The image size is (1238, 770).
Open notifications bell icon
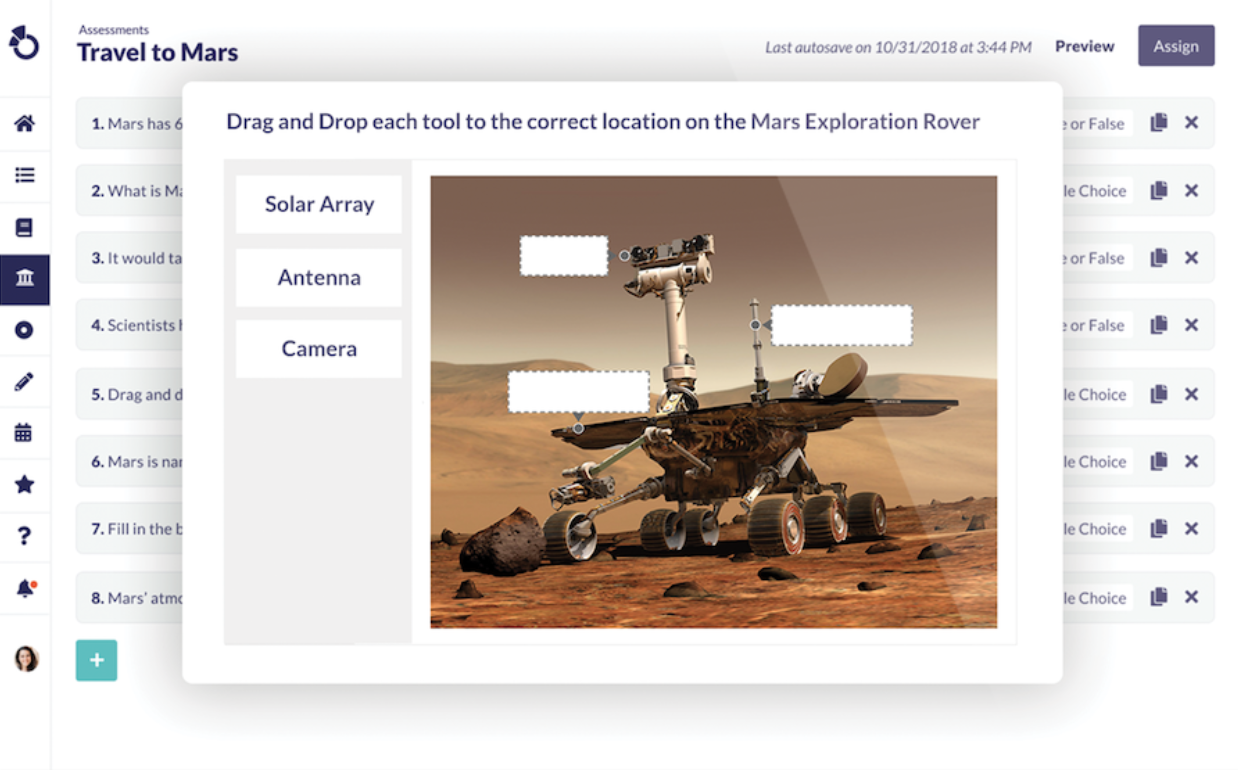[x=25, y=588]
